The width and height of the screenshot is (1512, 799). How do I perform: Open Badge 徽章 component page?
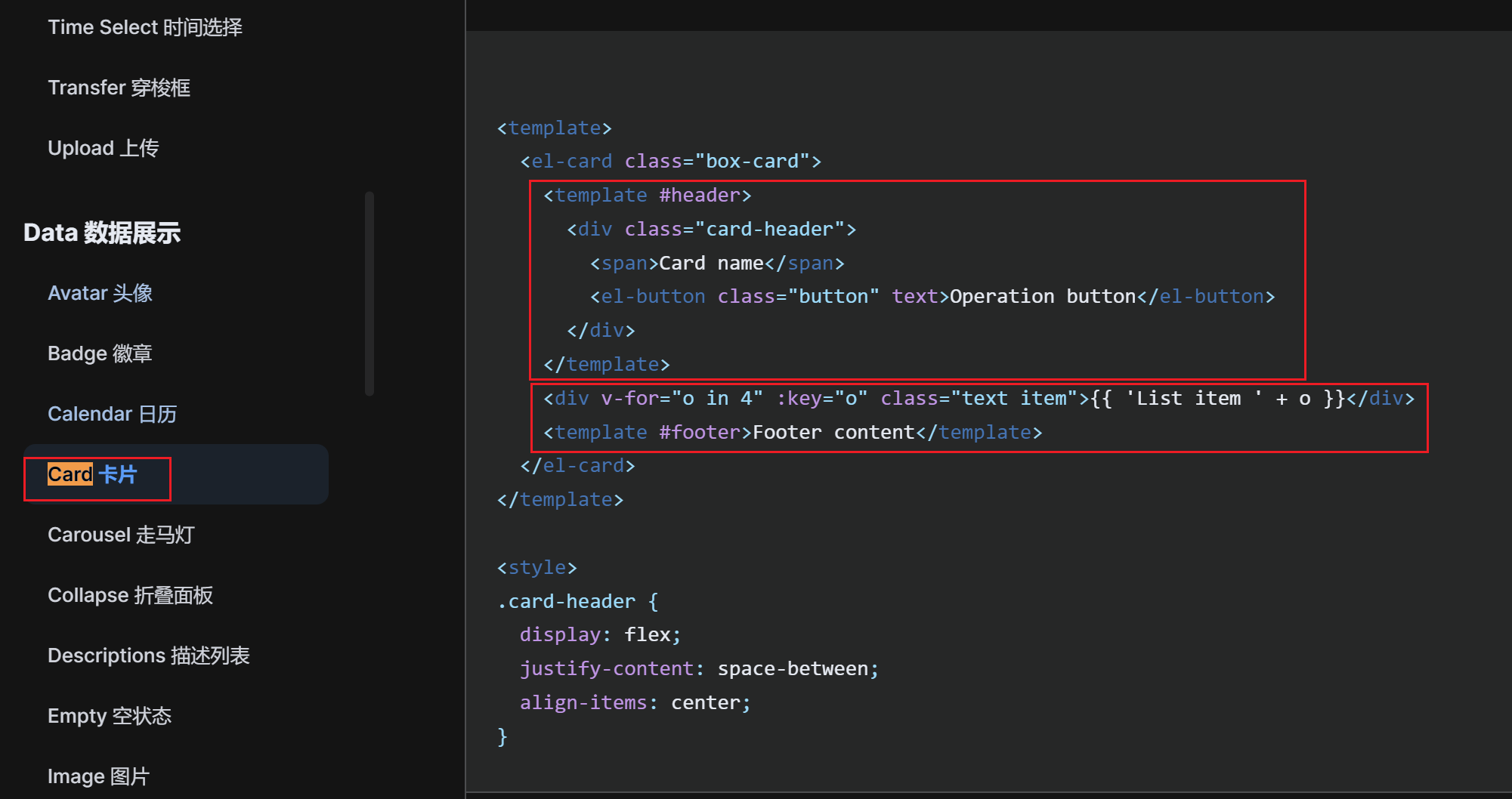[x=99, y=353]
